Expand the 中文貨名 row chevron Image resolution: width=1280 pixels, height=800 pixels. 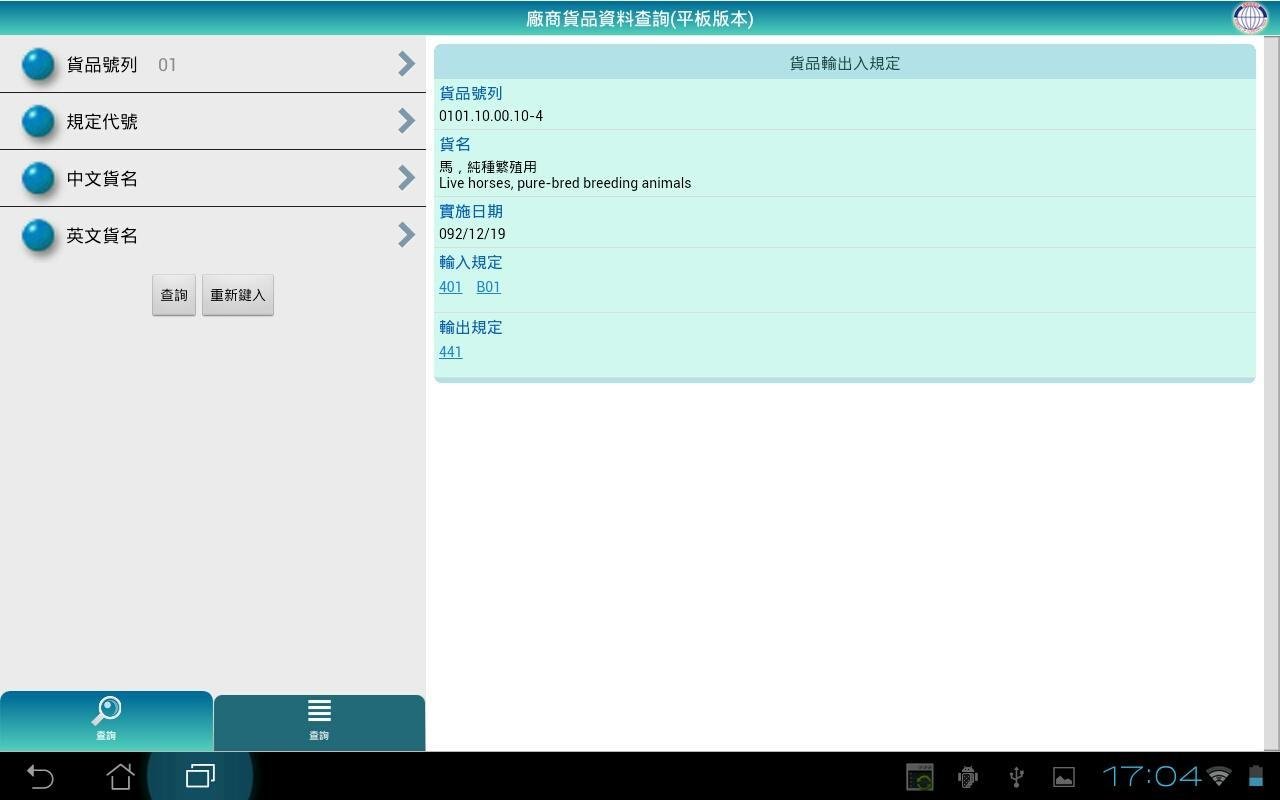[406, 178]
